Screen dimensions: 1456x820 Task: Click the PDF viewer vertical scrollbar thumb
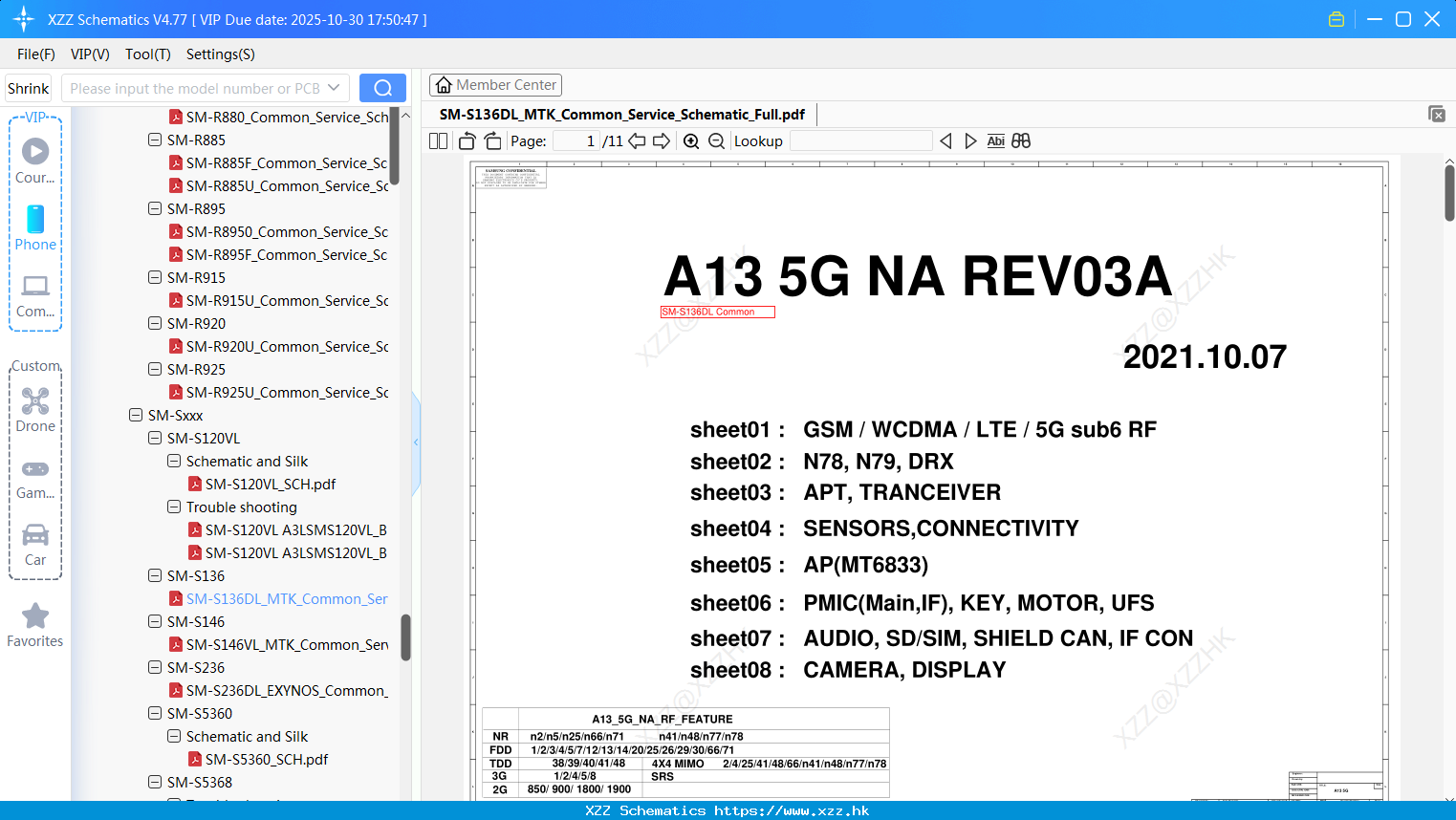point(1449,193)
